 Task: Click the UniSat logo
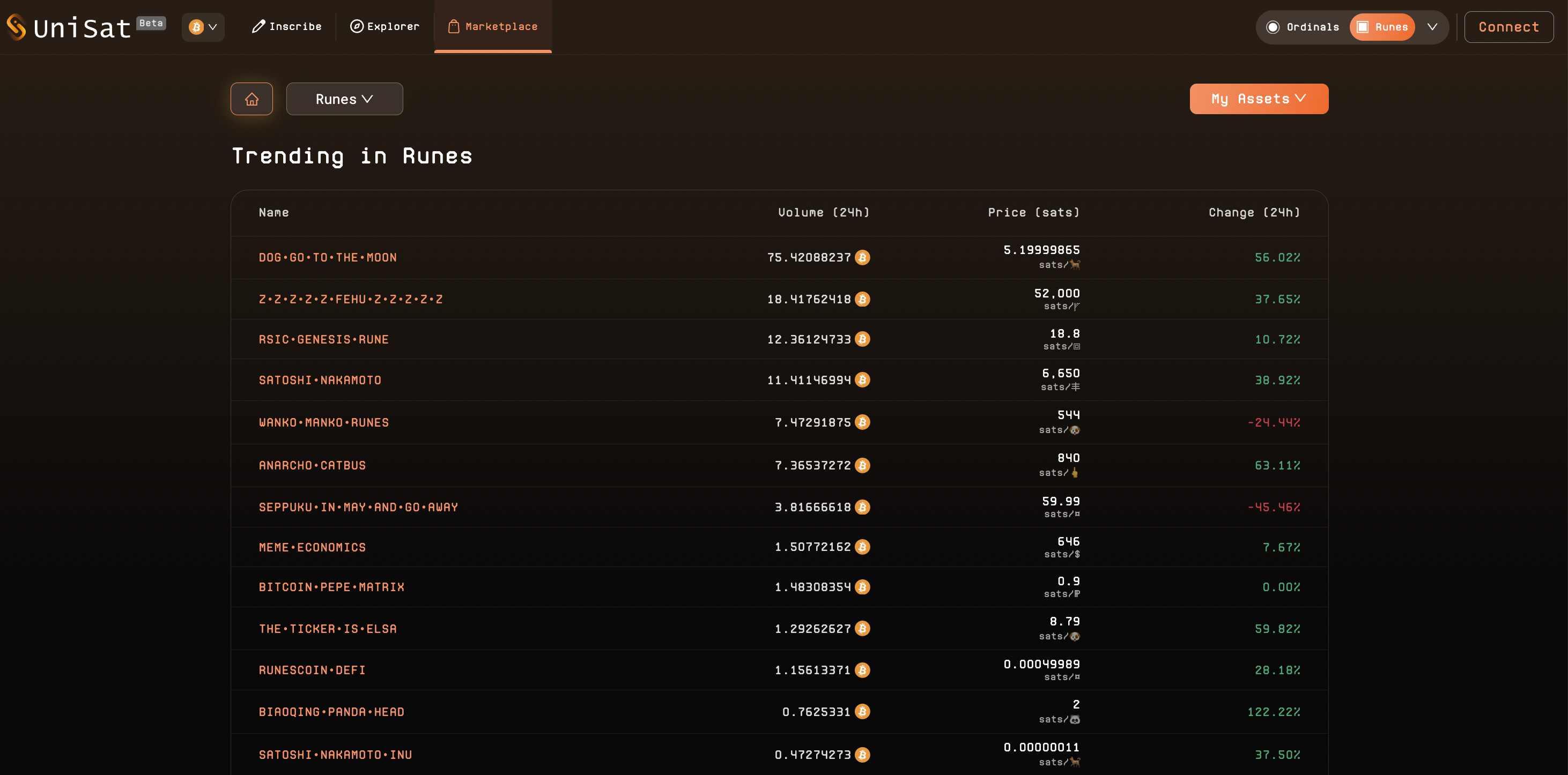pos(69,27)
